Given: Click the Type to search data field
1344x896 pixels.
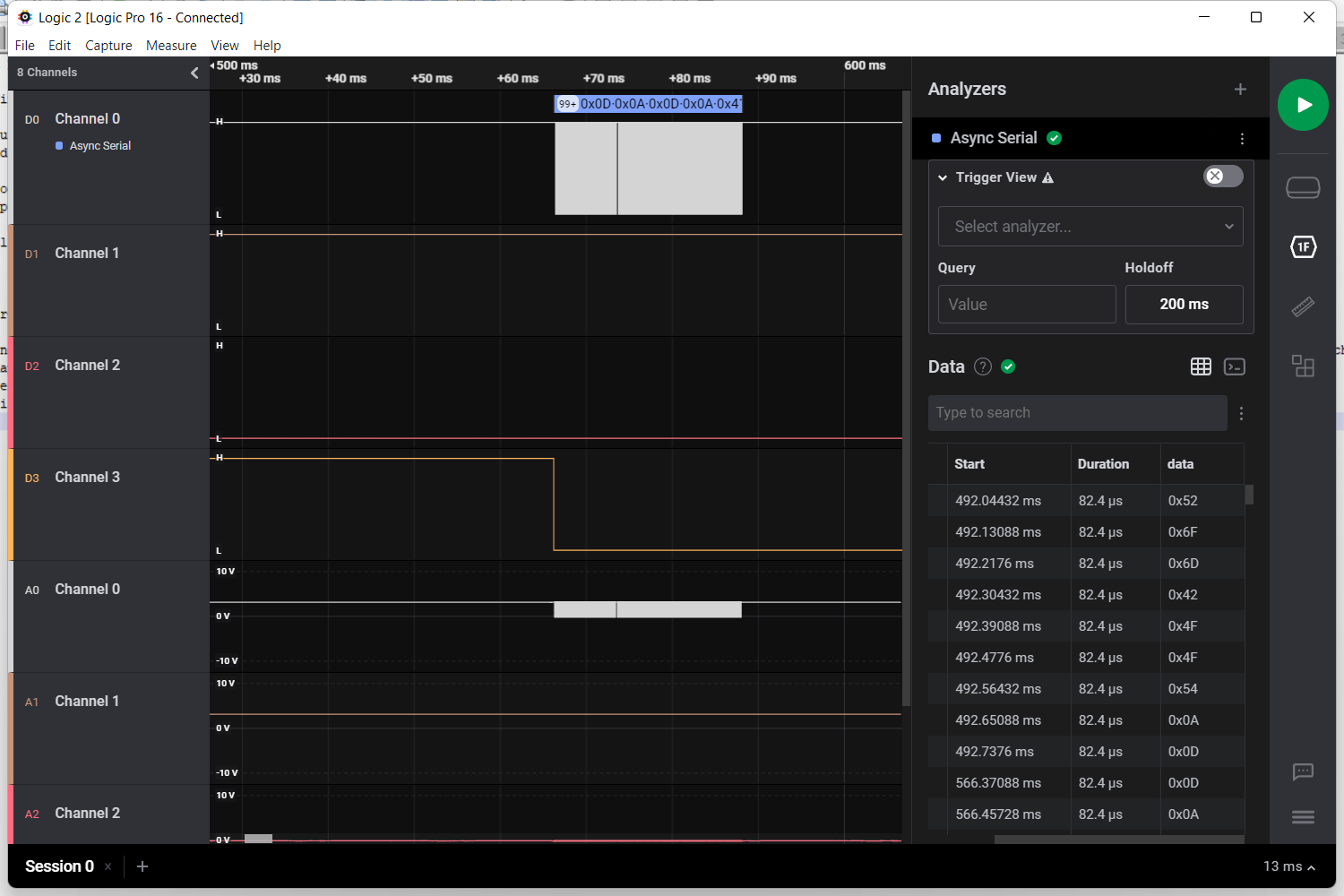Looking at the screenshot, I should (1077, 413).
